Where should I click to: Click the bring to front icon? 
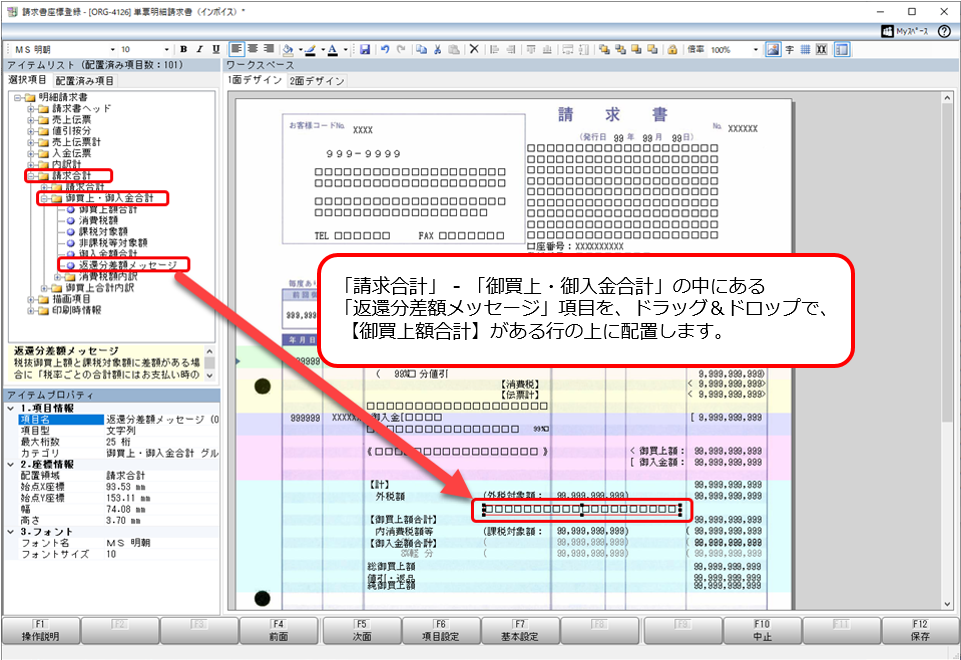click(604, 50)
